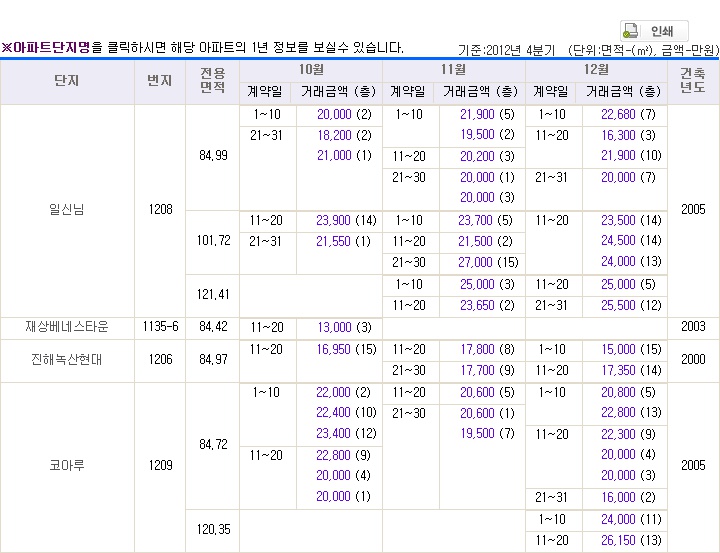The image size is (720, 553).
Task: Click 16,300 (3) December price
Action: coord(628,135)
